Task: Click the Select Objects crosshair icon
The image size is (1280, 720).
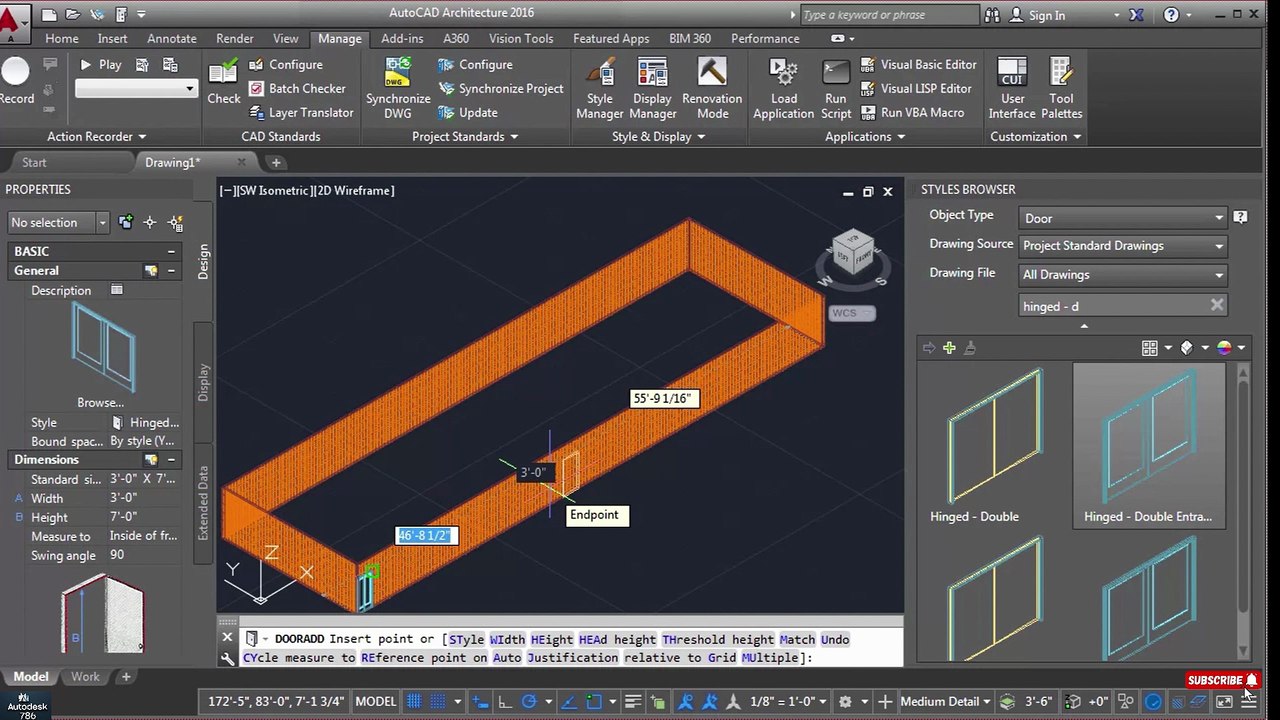Action: click(150, 222)
